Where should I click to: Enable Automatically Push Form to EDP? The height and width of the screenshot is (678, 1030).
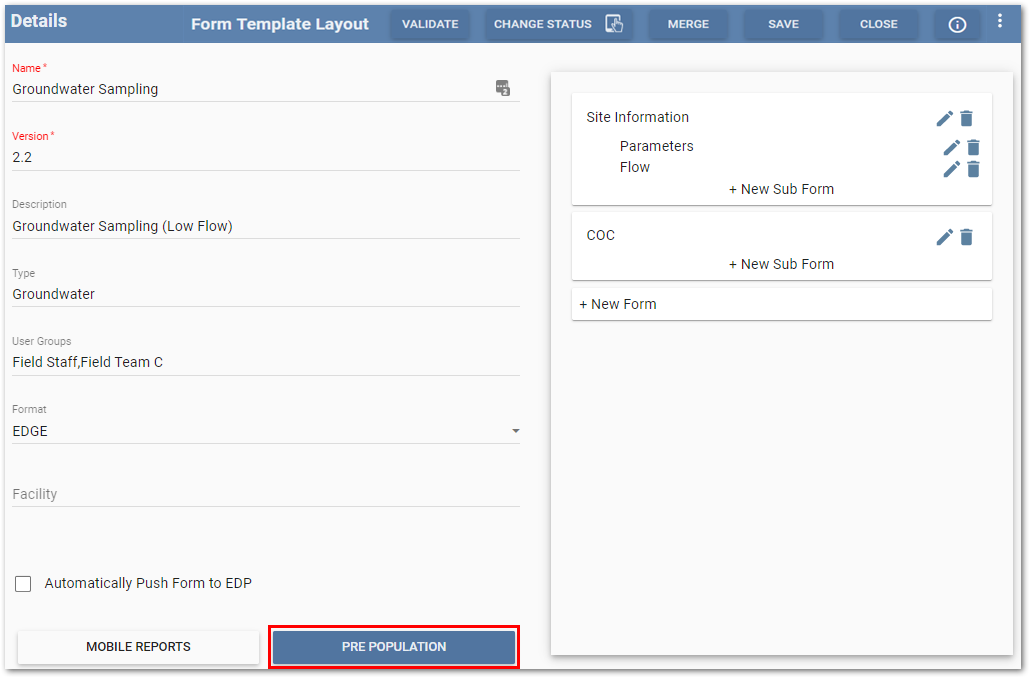(x=23, y=583)
